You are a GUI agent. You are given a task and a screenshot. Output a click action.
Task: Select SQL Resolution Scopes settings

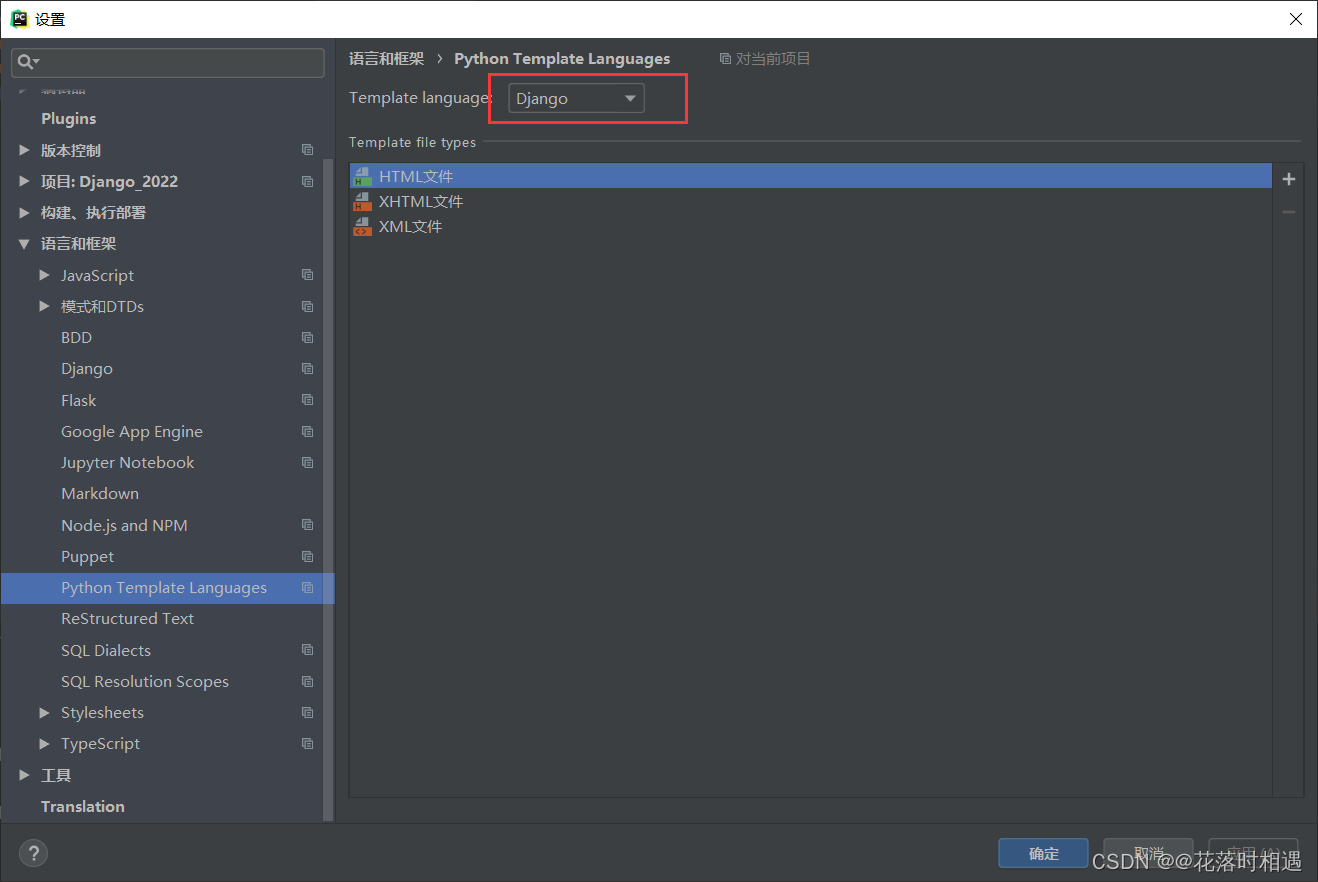click(145, 681)
